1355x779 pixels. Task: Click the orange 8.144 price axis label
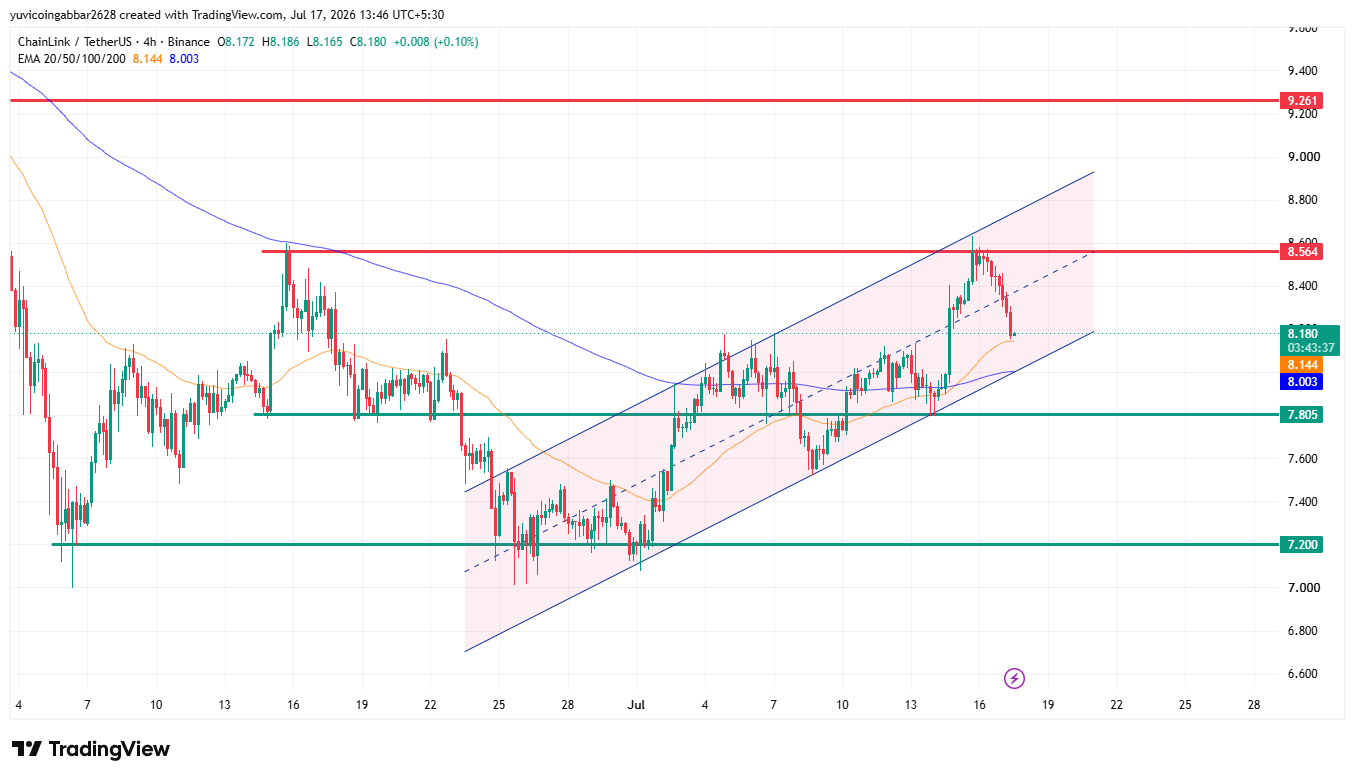(1301, 365)
